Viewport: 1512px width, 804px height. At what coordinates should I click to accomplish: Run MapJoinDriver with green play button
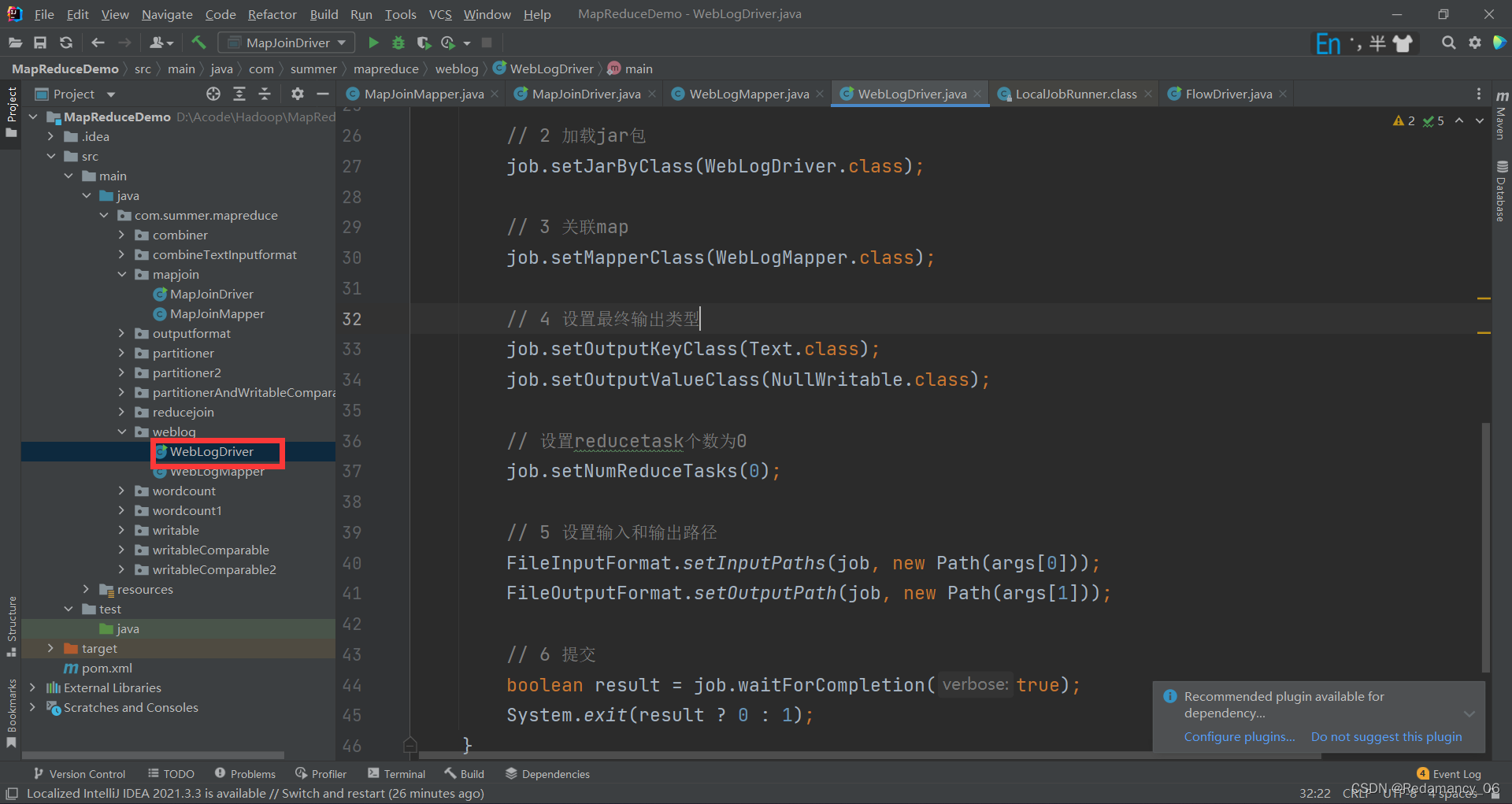point(373,43)
